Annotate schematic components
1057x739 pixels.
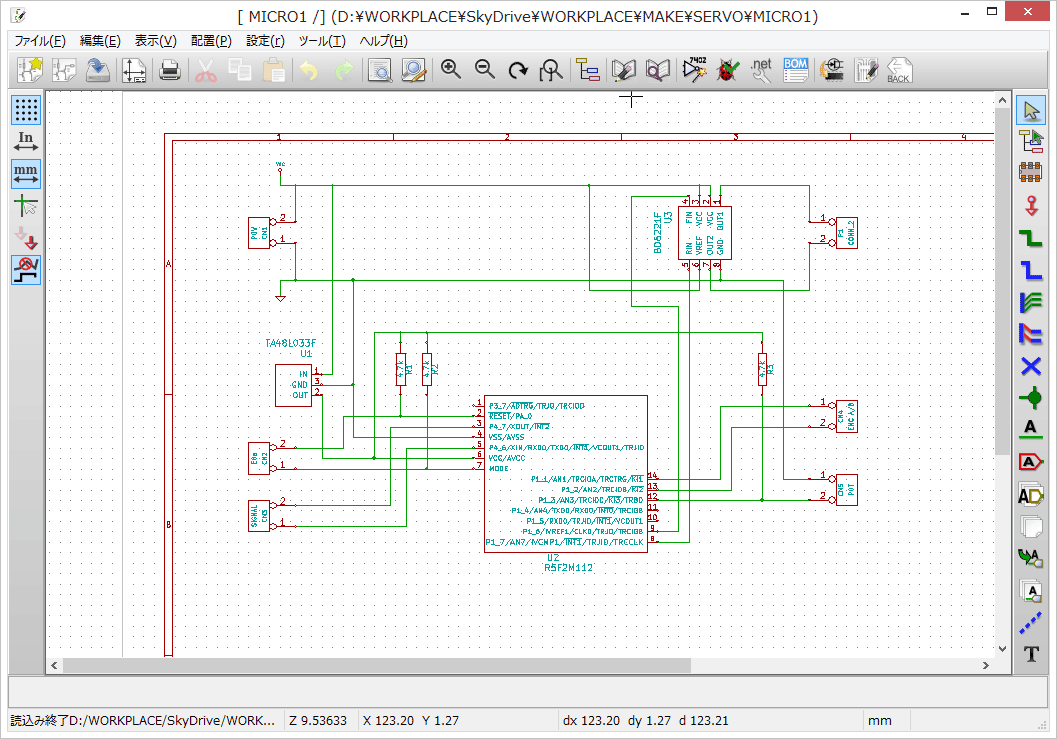pos(694,70)
